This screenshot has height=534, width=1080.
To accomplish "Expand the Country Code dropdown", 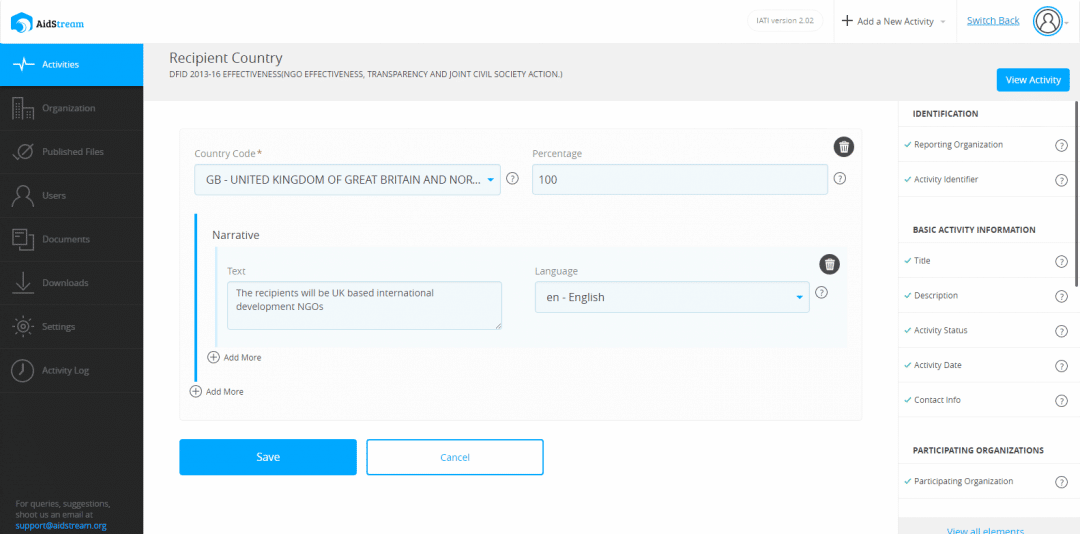I will pyautogui.click(x=348, y=180).
